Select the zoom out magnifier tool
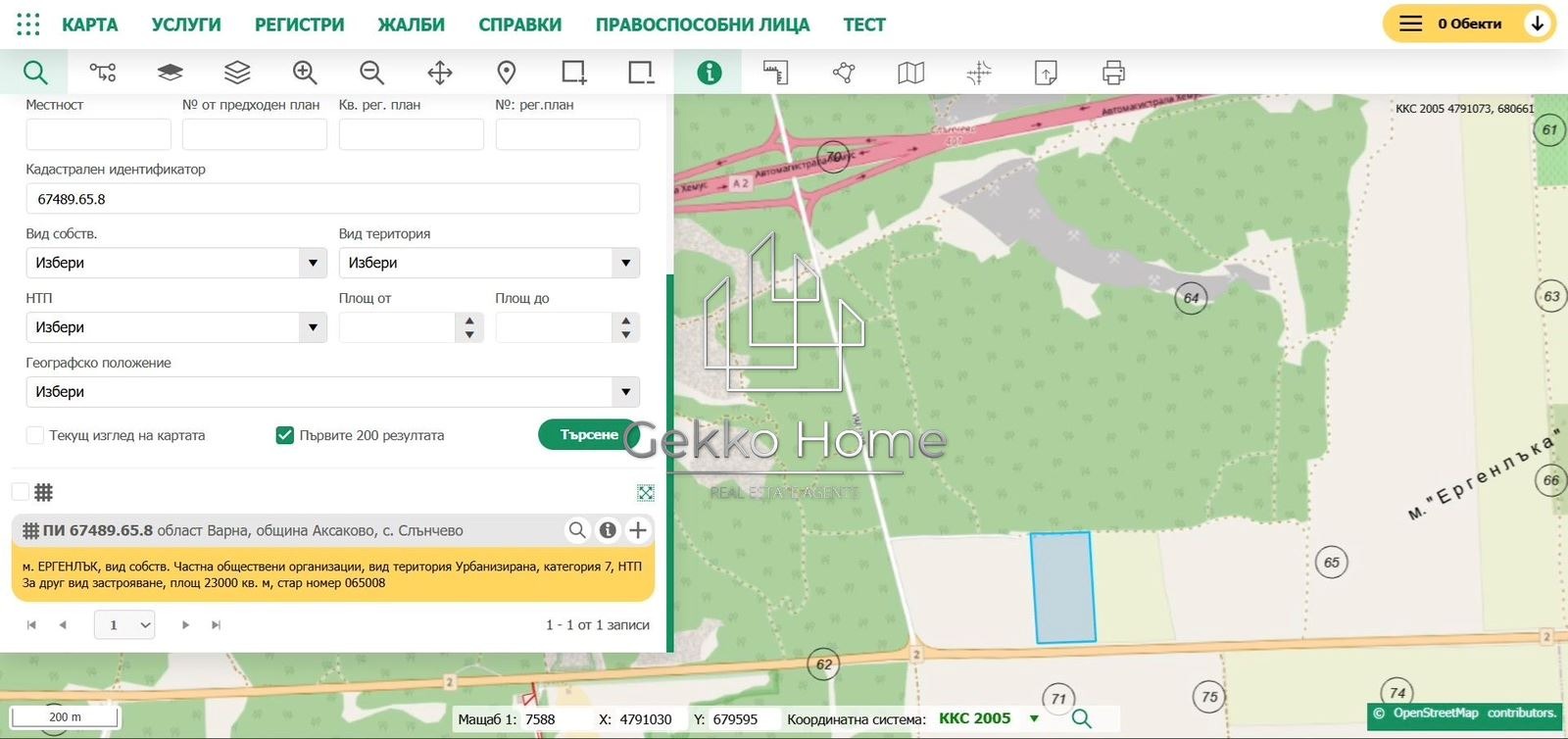 point(371,73)
